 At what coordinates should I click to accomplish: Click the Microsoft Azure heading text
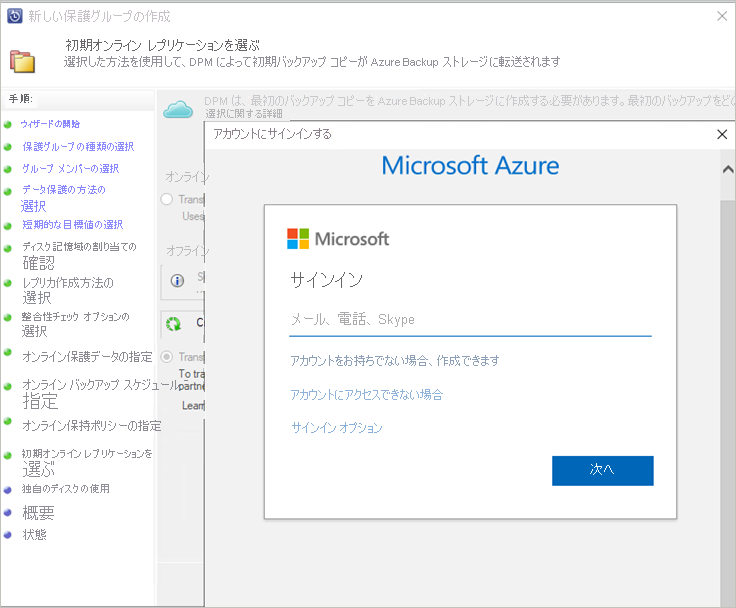click(x=470, y=165)
